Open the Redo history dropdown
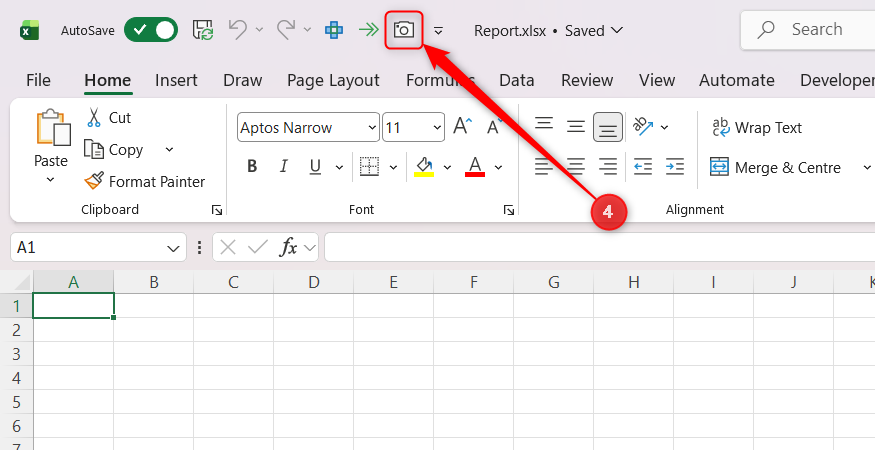 point(307,30)
